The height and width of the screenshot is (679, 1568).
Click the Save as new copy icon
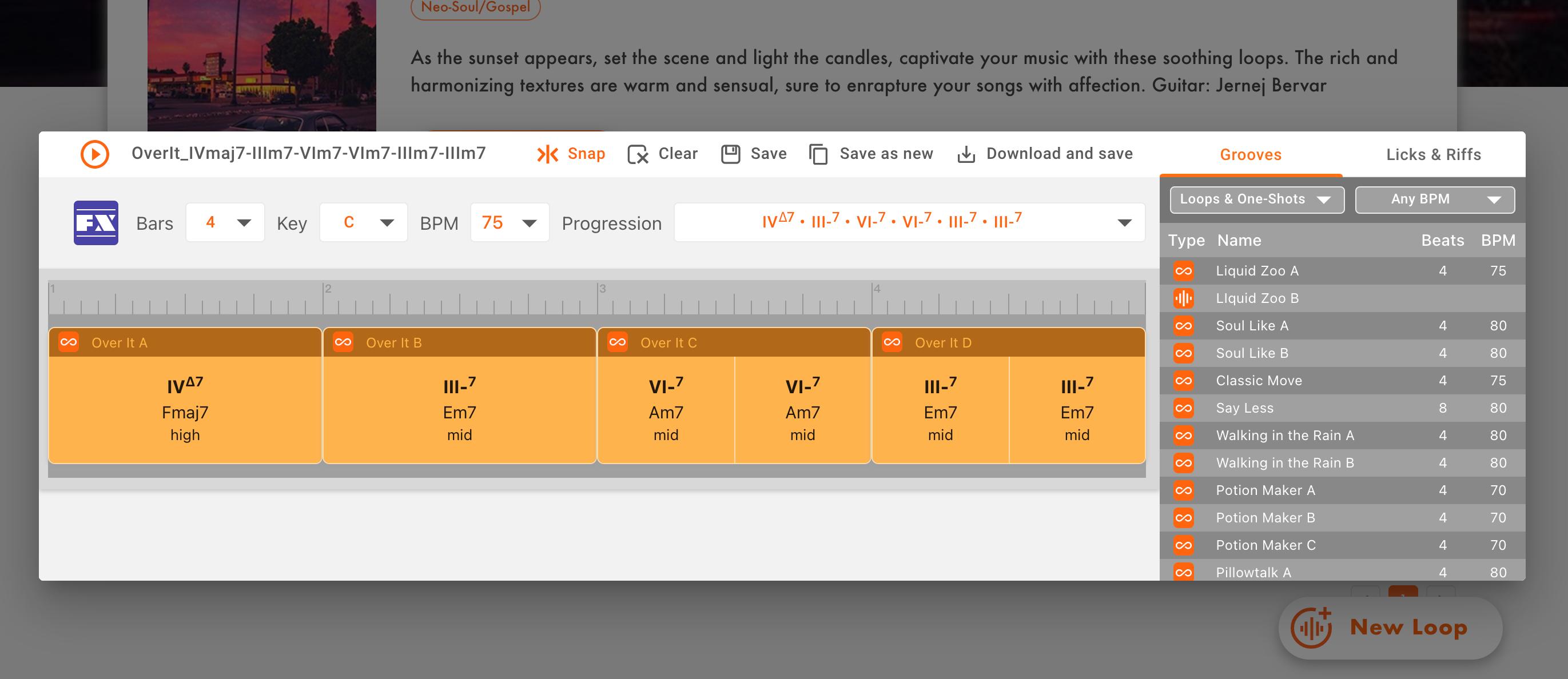[x=818, y=154]
